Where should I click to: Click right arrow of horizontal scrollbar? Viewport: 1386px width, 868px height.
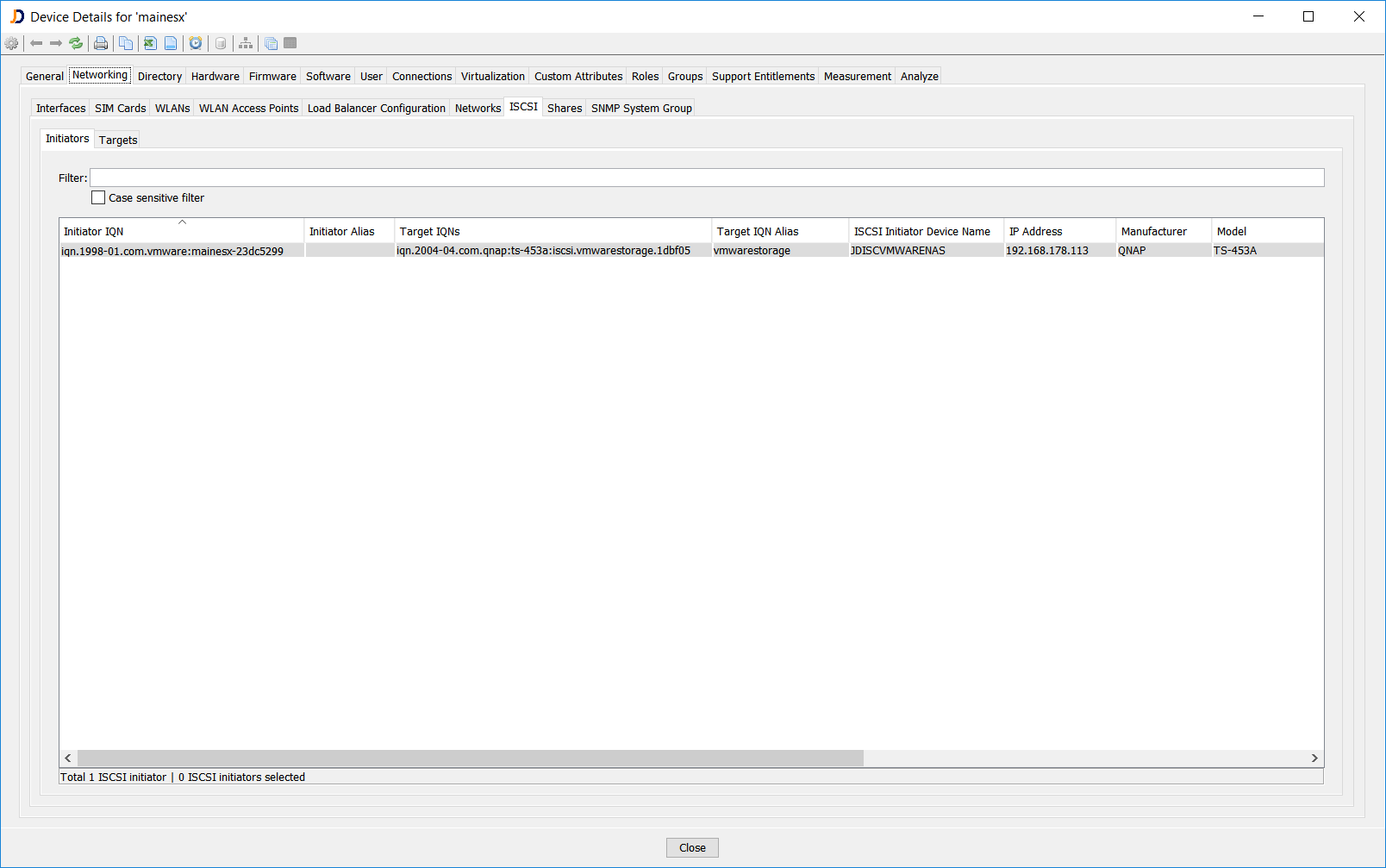click(1314, 759)
